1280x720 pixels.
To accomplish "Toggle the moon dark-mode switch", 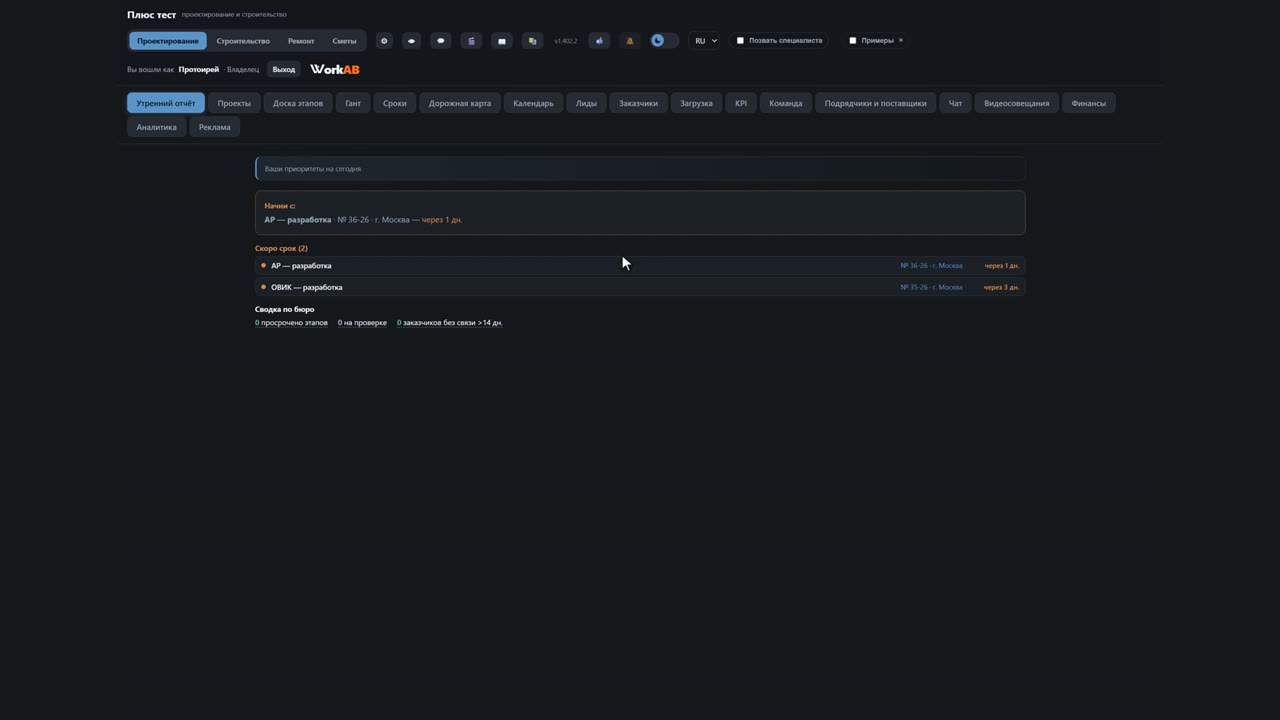I will pos(664,41).
